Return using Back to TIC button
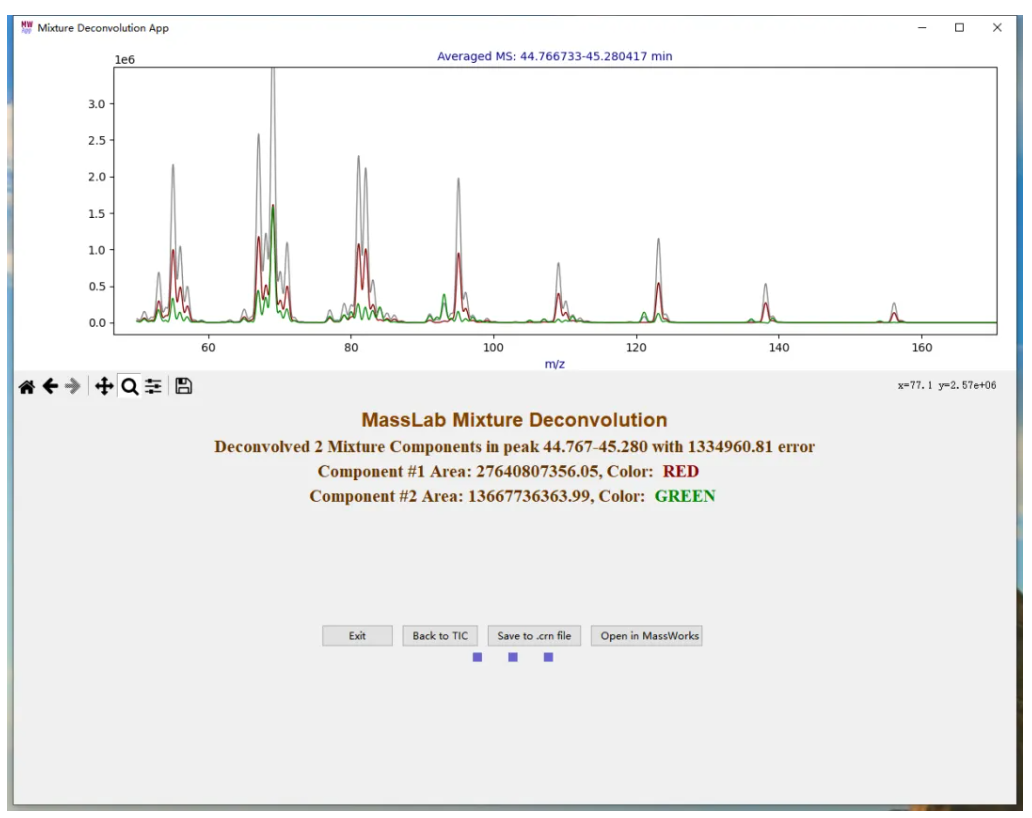 pyautogui.click(x=440, y=636)
